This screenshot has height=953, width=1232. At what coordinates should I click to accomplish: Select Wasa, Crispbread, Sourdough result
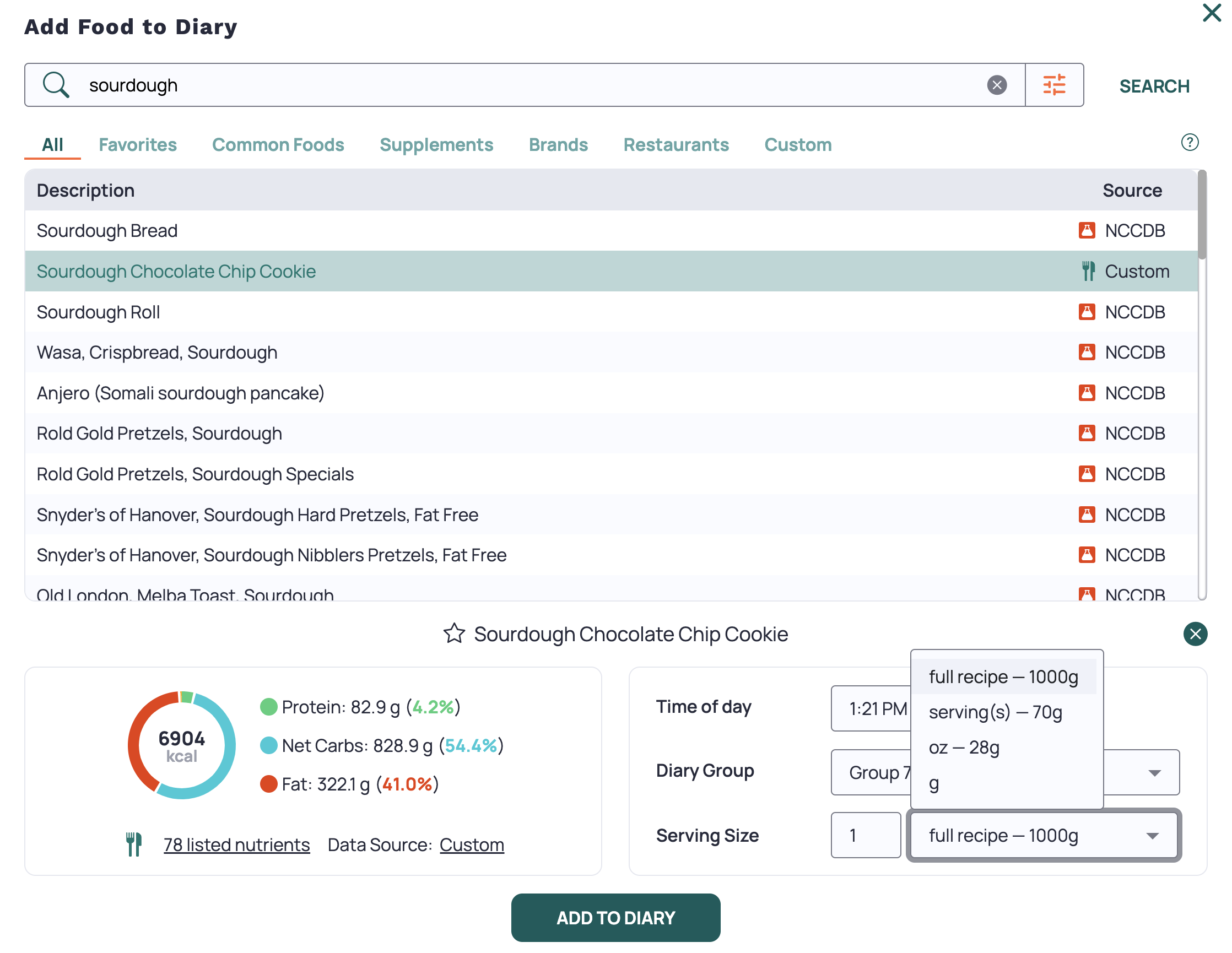tap(611, 353)
